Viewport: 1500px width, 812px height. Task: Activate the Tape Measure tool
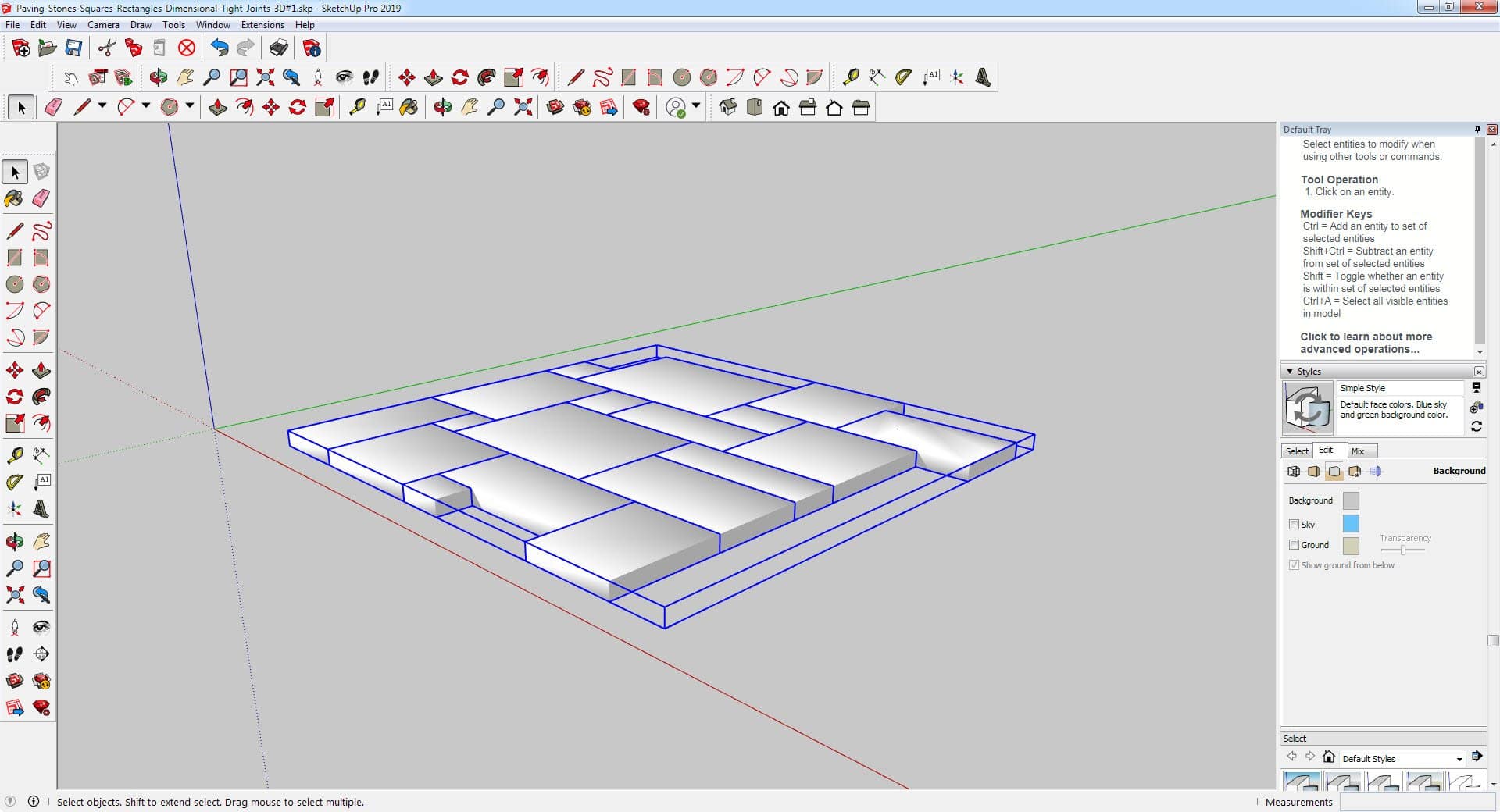coord(14,455)
